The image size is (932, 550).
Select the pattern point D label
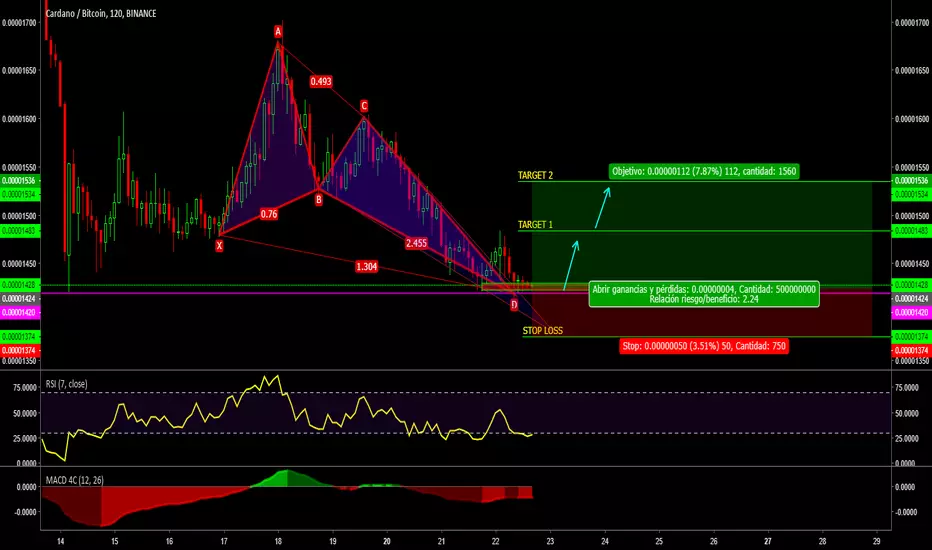[514, 305]
